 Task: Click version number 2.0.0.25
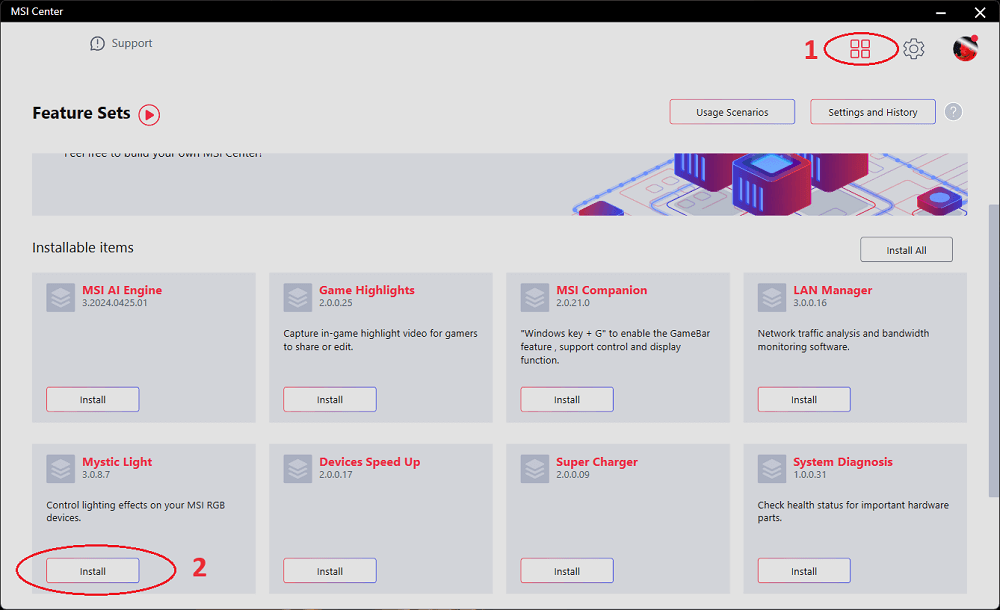click(335, 303)
